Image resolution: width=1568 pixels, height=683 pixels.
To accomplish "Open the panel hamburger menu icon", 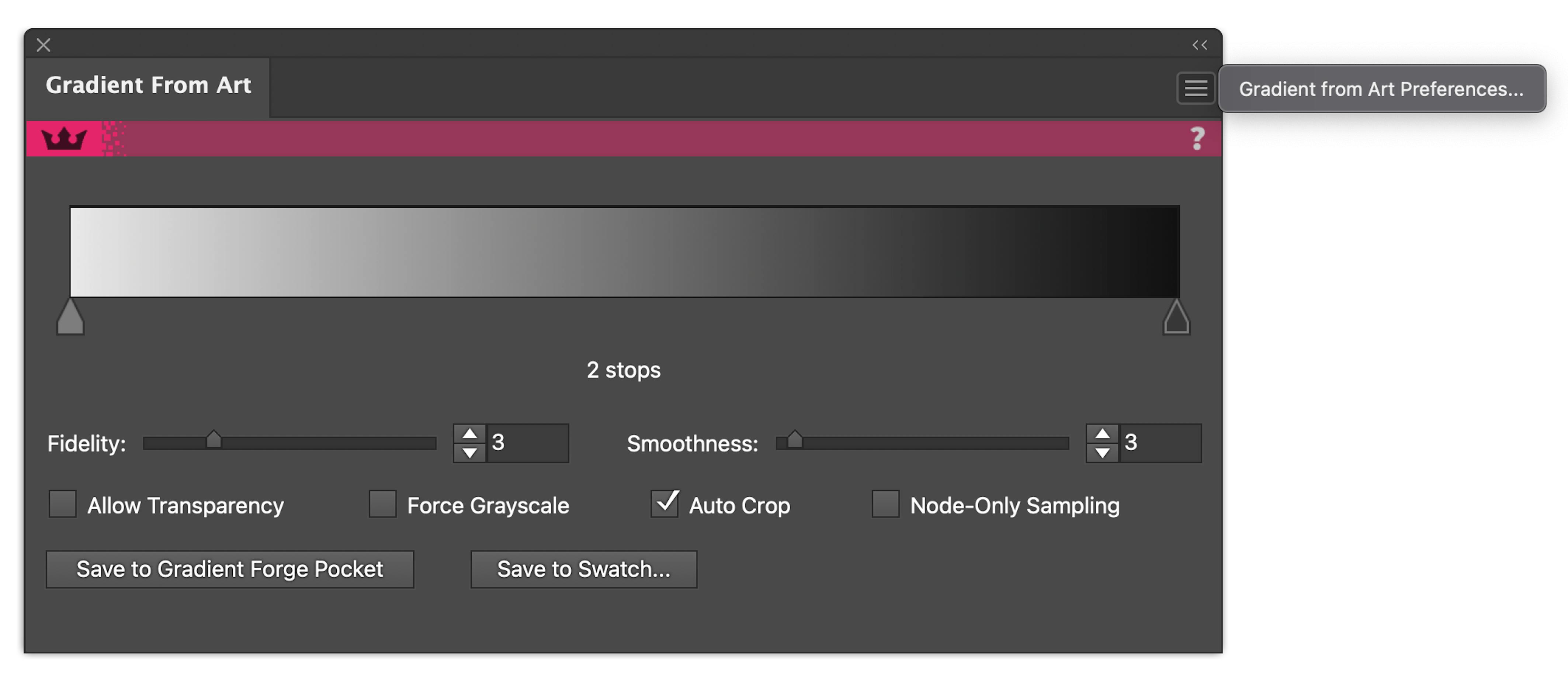I will [x=1195, y=88].
